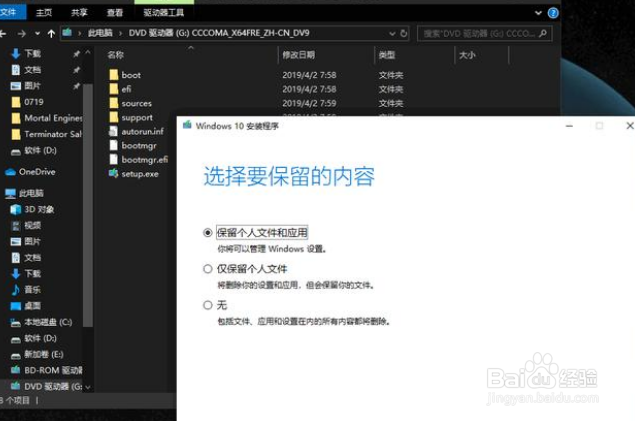Open the 查看 ribbon tab
This screenshot has height=421, width=635.
click(x=115, y=13)
